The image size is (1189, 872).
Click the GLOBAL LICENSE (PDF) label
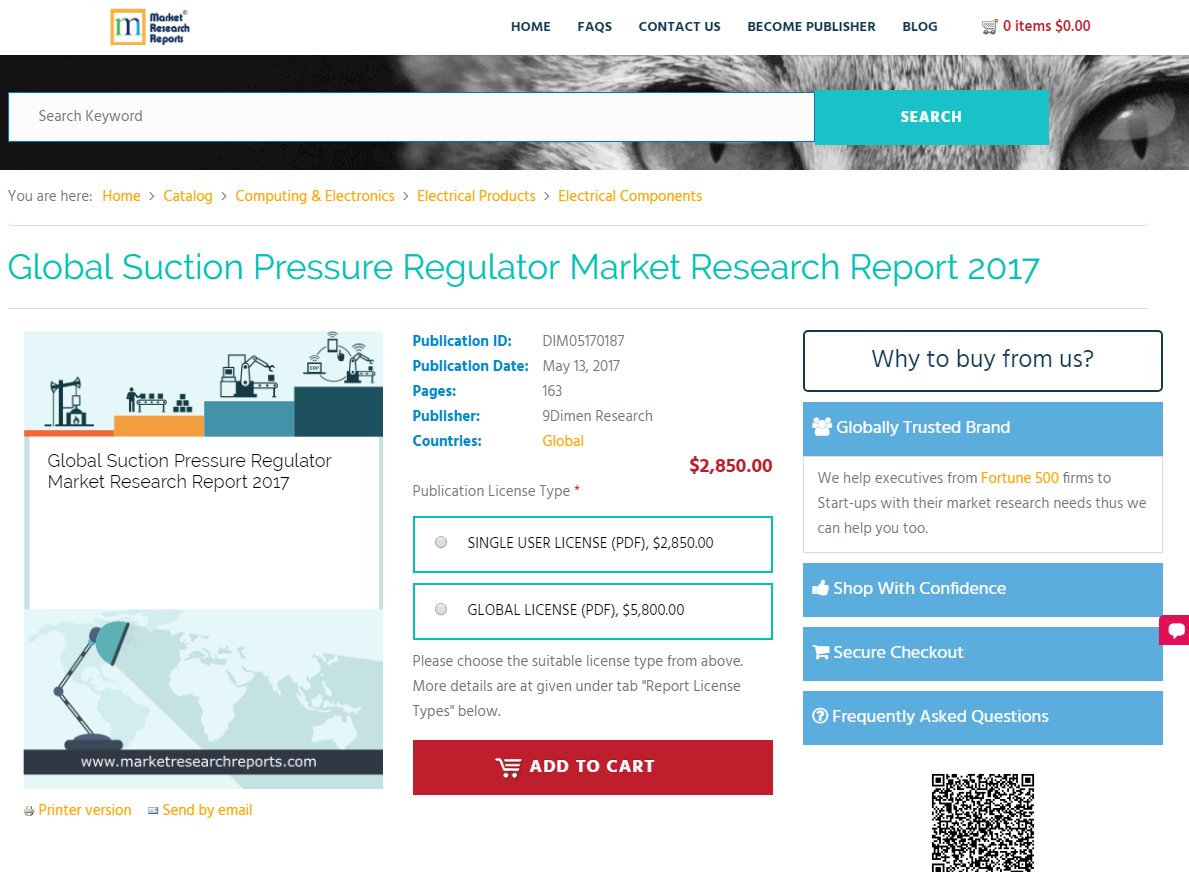coord(576,610)
